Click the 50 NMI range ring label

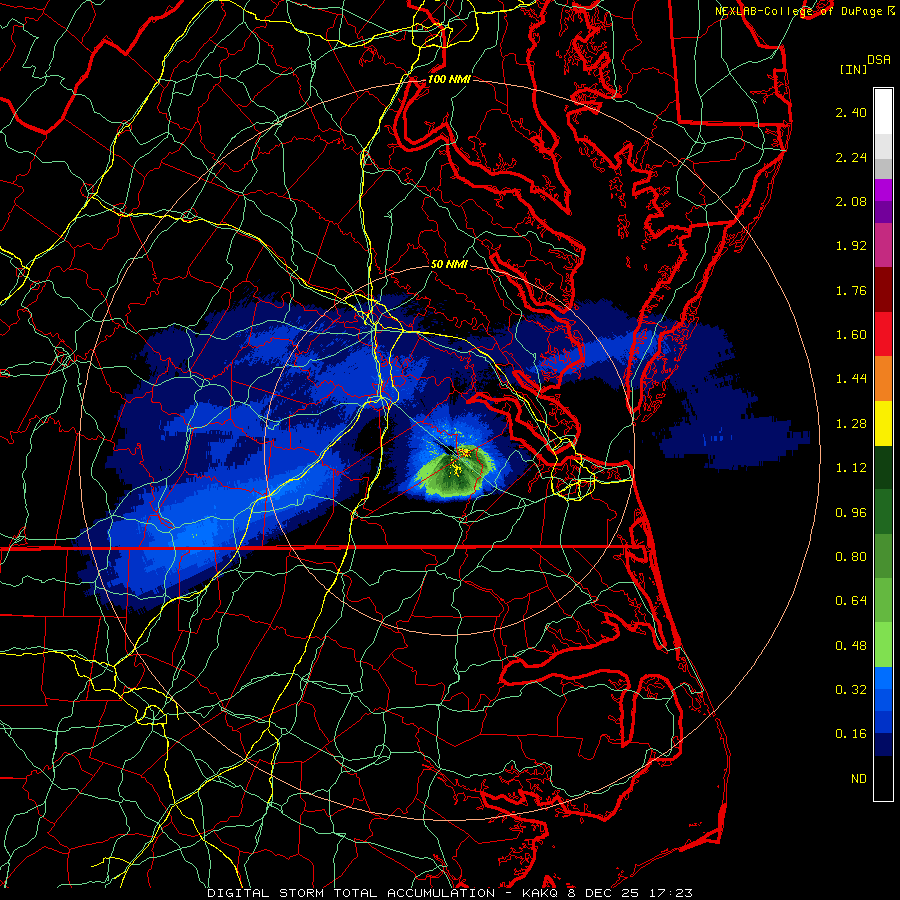449,264
